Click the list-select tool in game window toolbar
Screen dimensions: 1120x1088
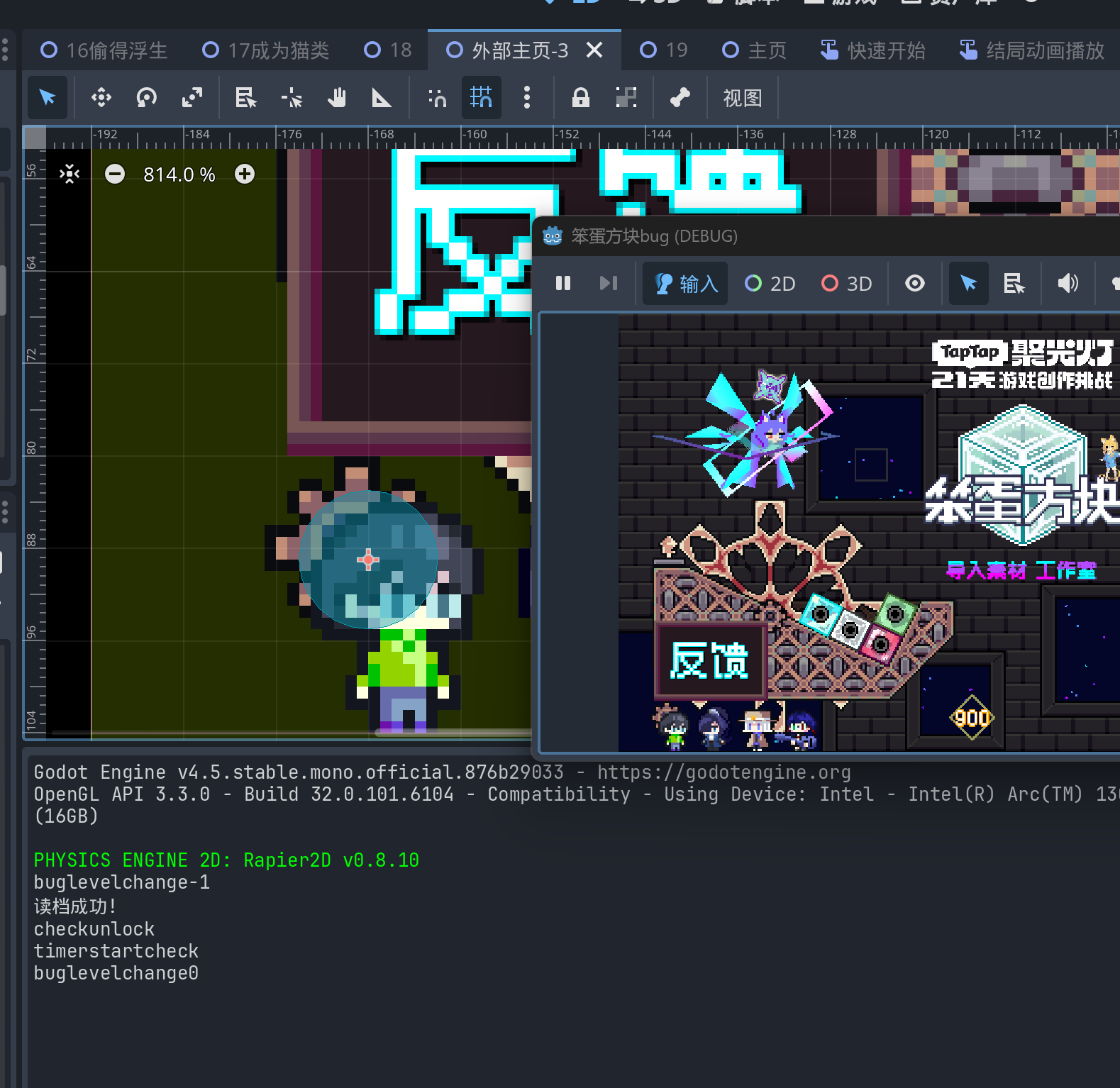click(1014, 284)
